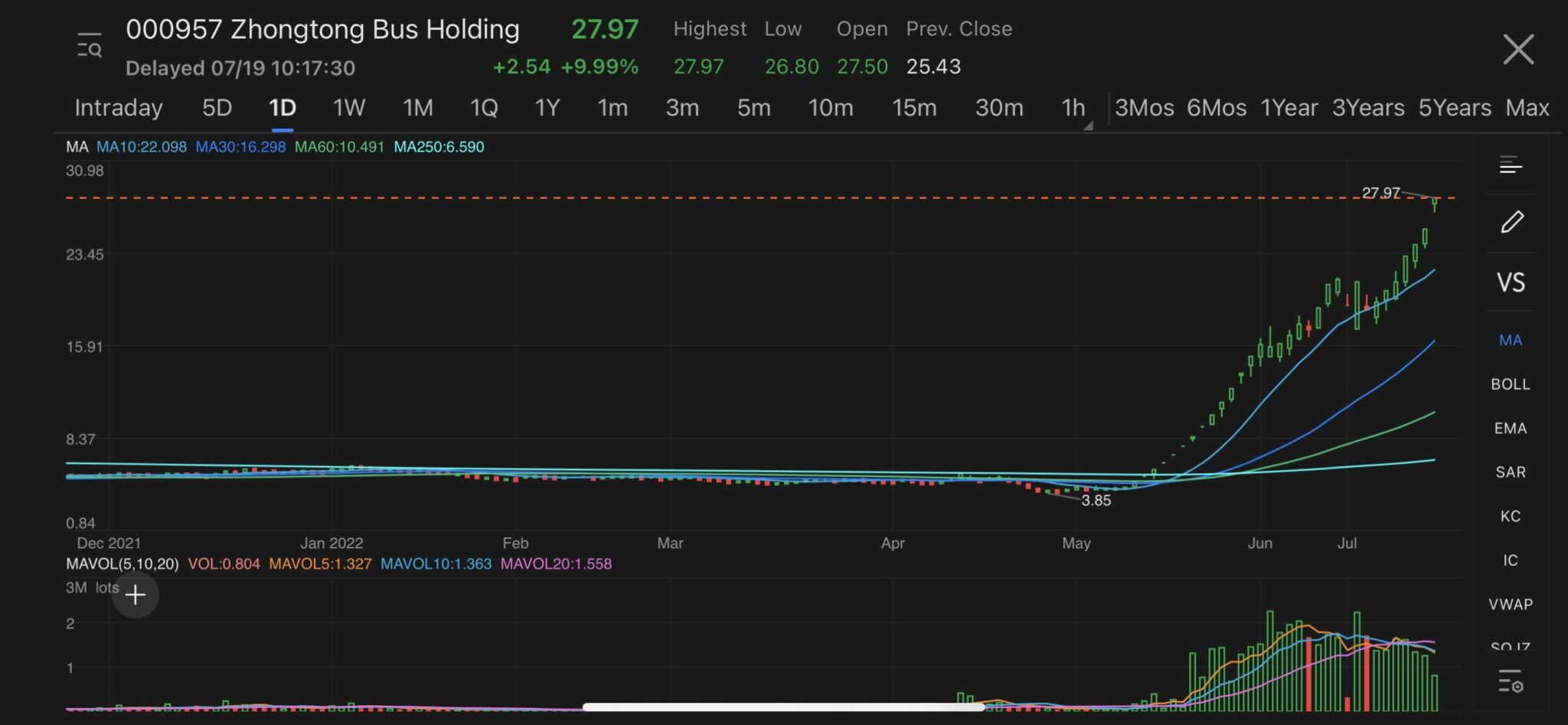Enable the KC indicator

tap(1511, 516)
